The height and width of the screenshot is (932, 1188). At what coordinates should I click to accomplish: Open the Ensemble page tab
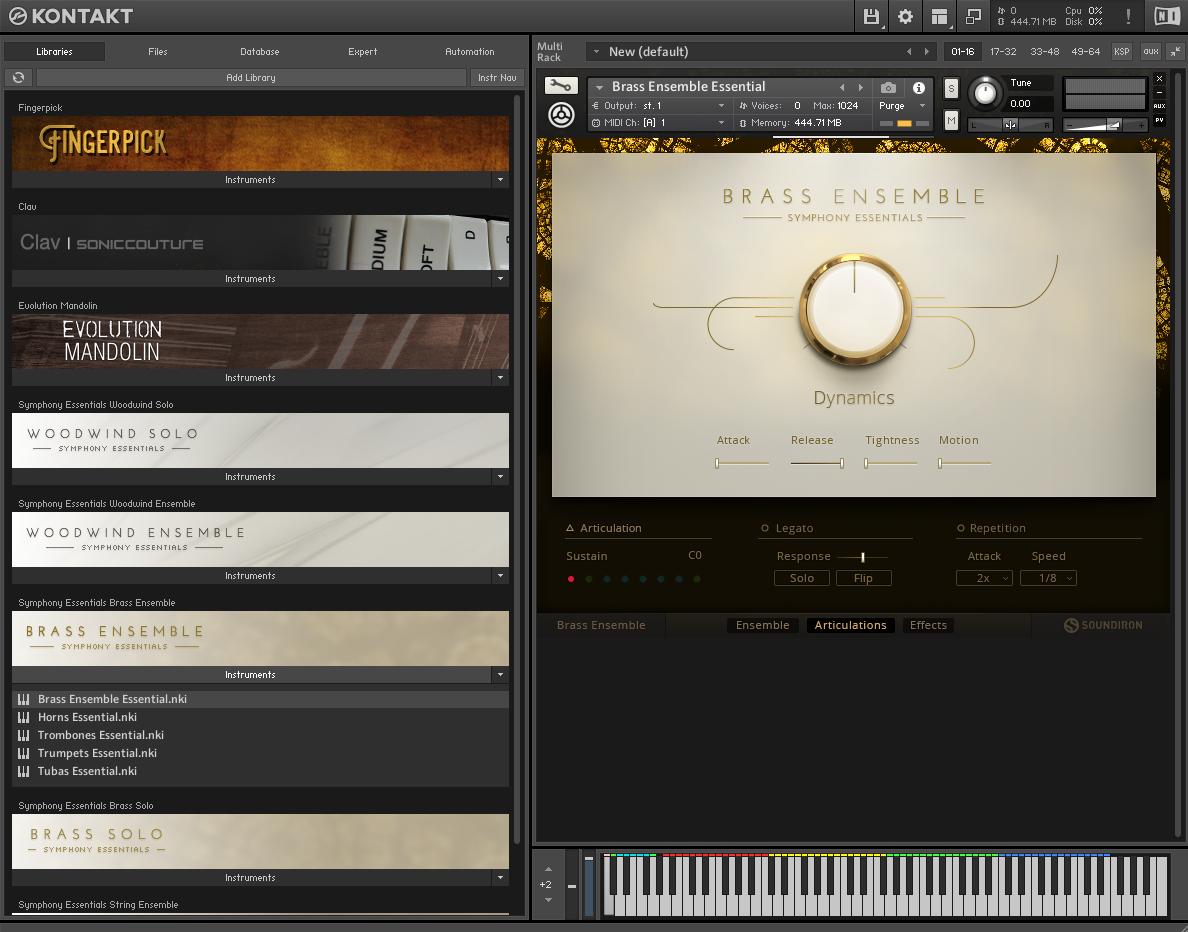tap(762, 625)
